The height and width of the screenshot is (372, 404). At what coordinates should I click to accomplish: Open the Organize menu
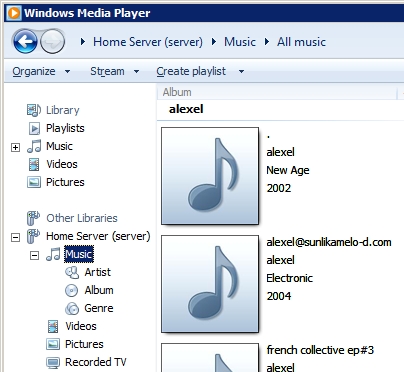tap(34, 71)
